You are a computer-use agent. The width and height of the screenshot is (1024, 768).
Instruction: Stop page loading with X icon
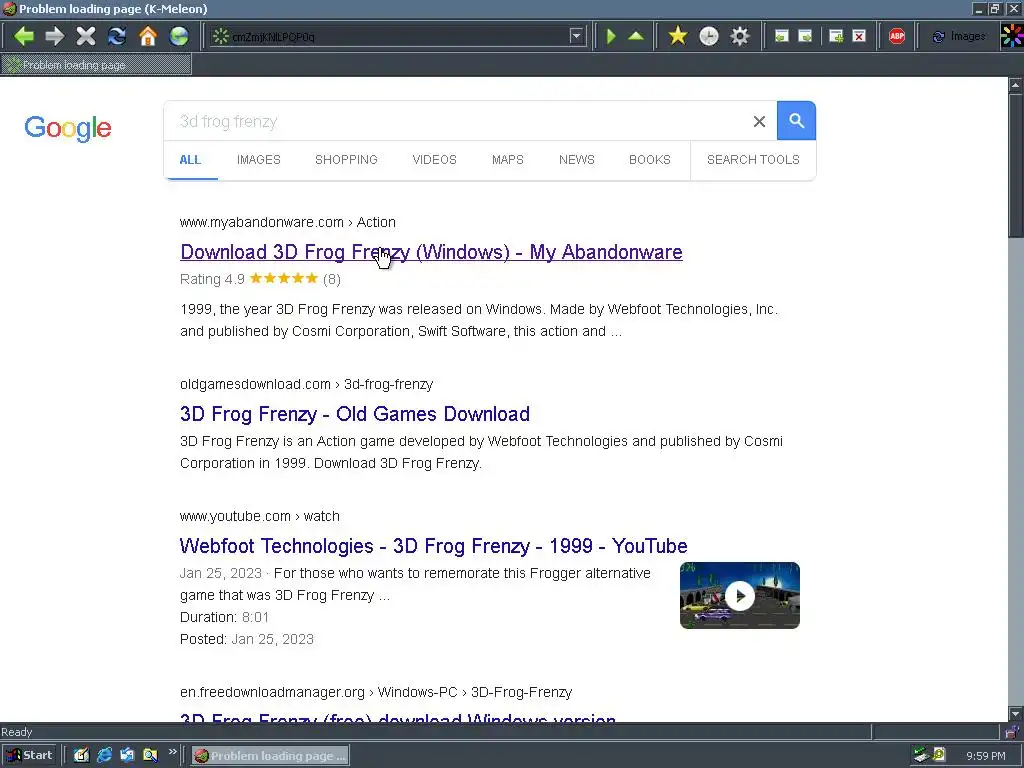86,36
